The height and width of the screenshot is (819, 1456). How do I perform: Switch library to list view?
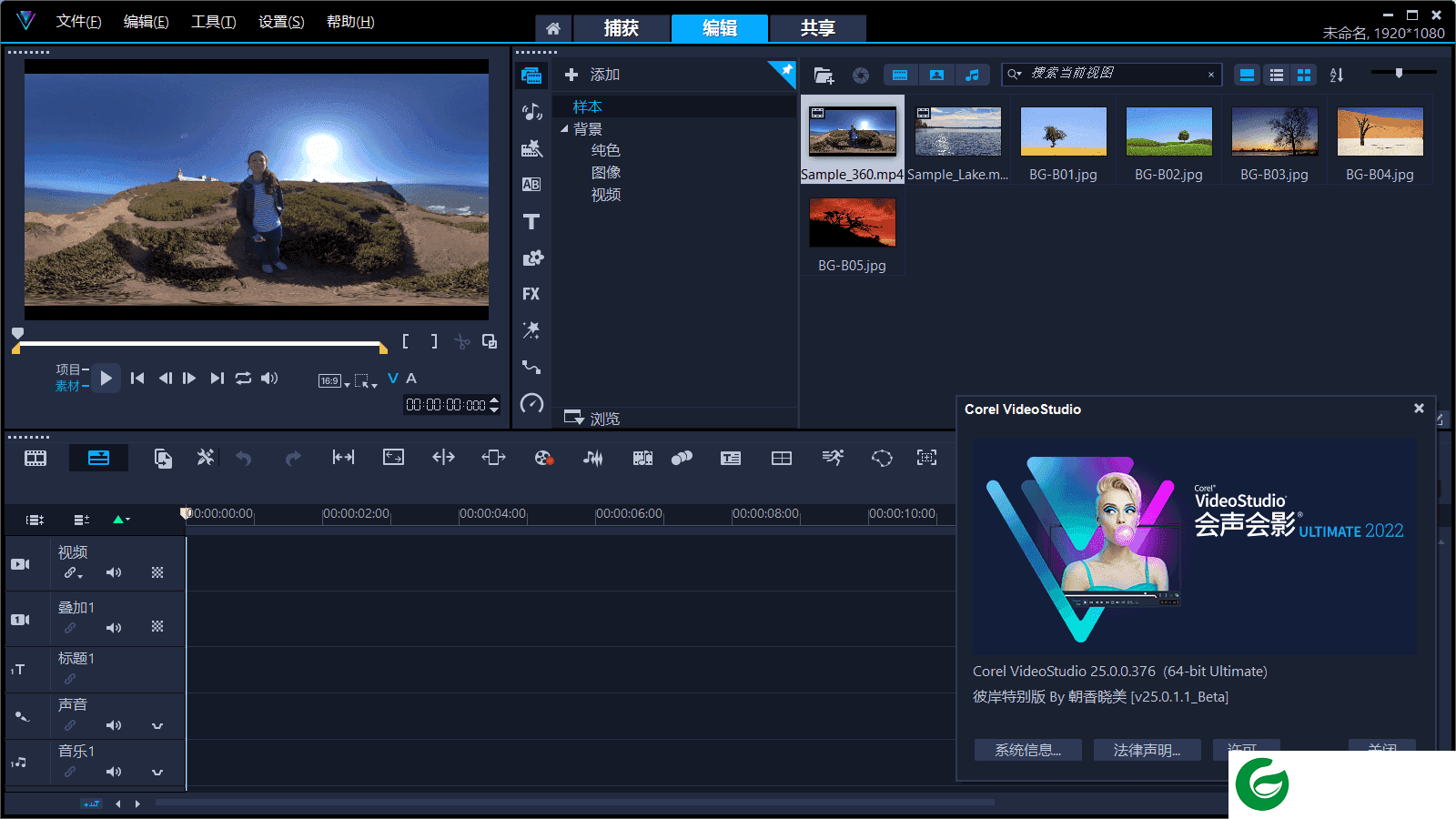click(x=1277, y=75)
